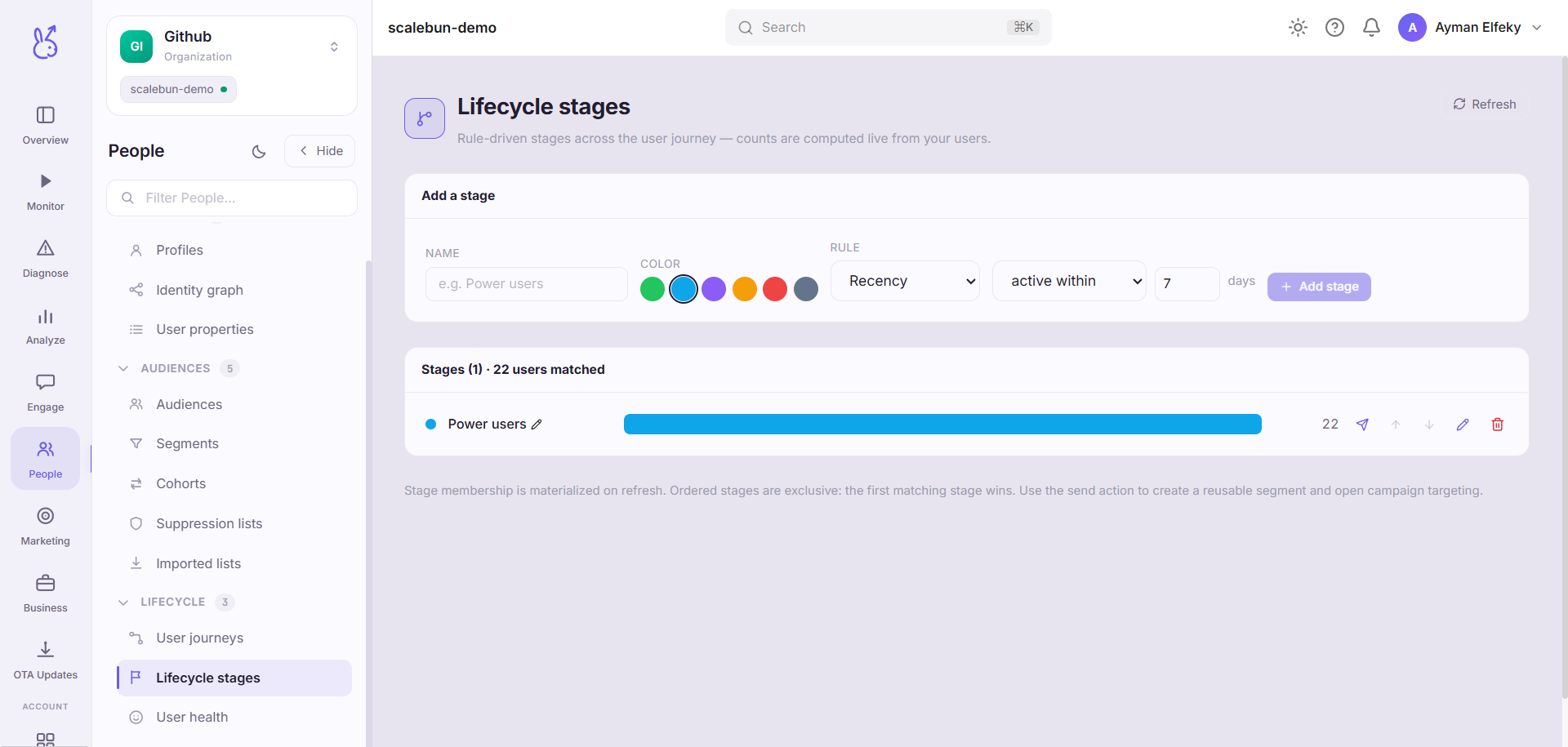Pick the purple color swatch

[x=714, y=289]
